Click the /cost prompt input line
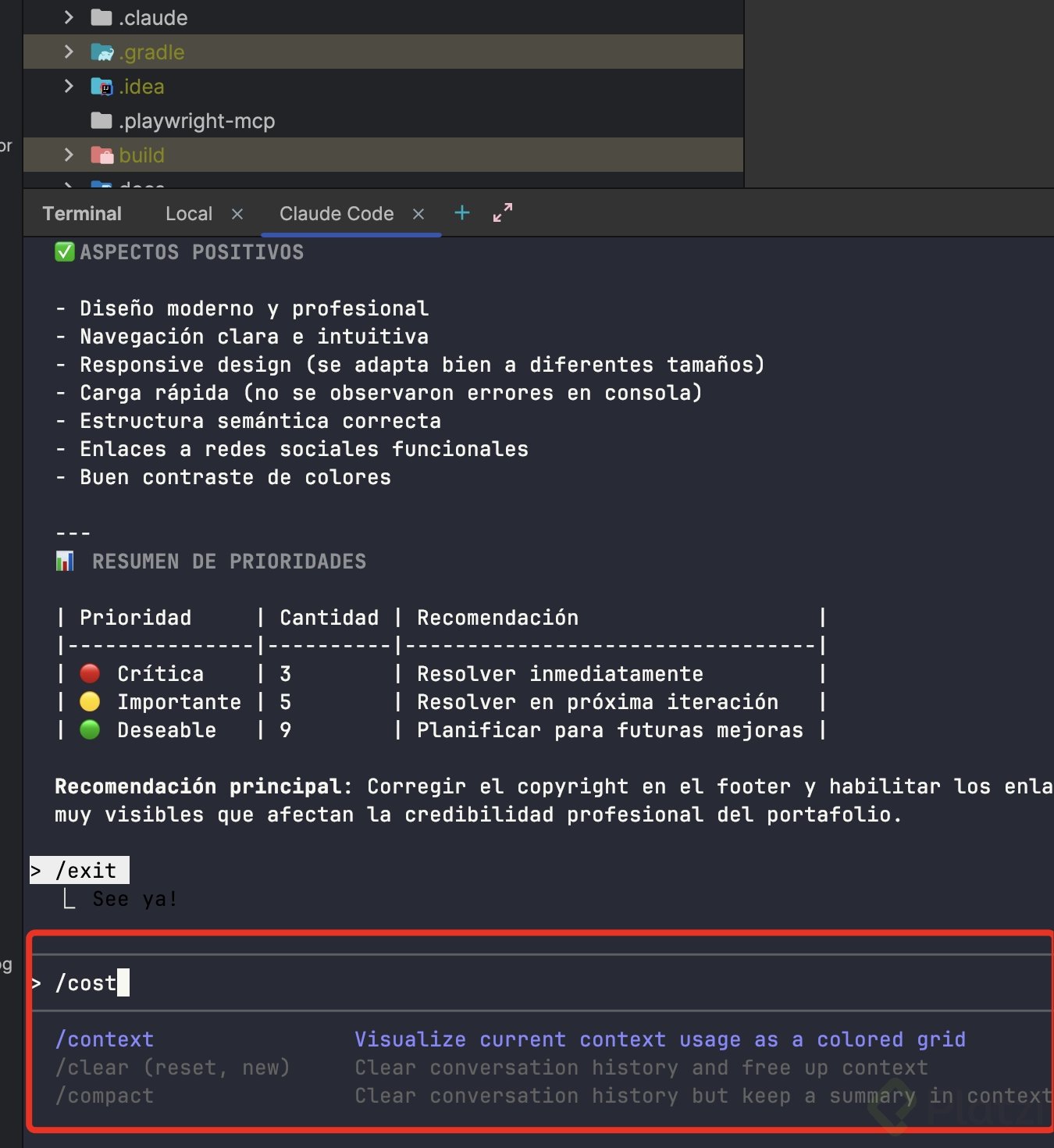Screen dimensions: 1054x1148 [x=468, y=982]
